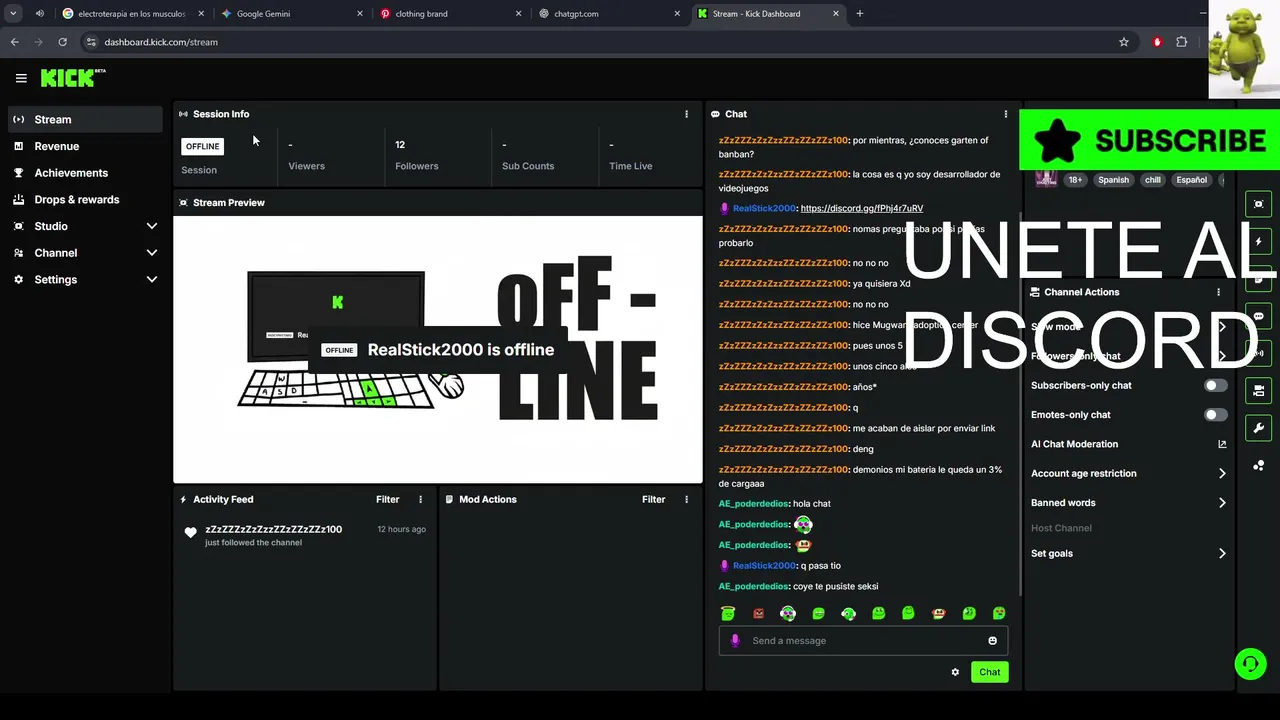Open Banned words chevron
The width and height of the screenshot is (1280, 720).
click(1222, 503)
